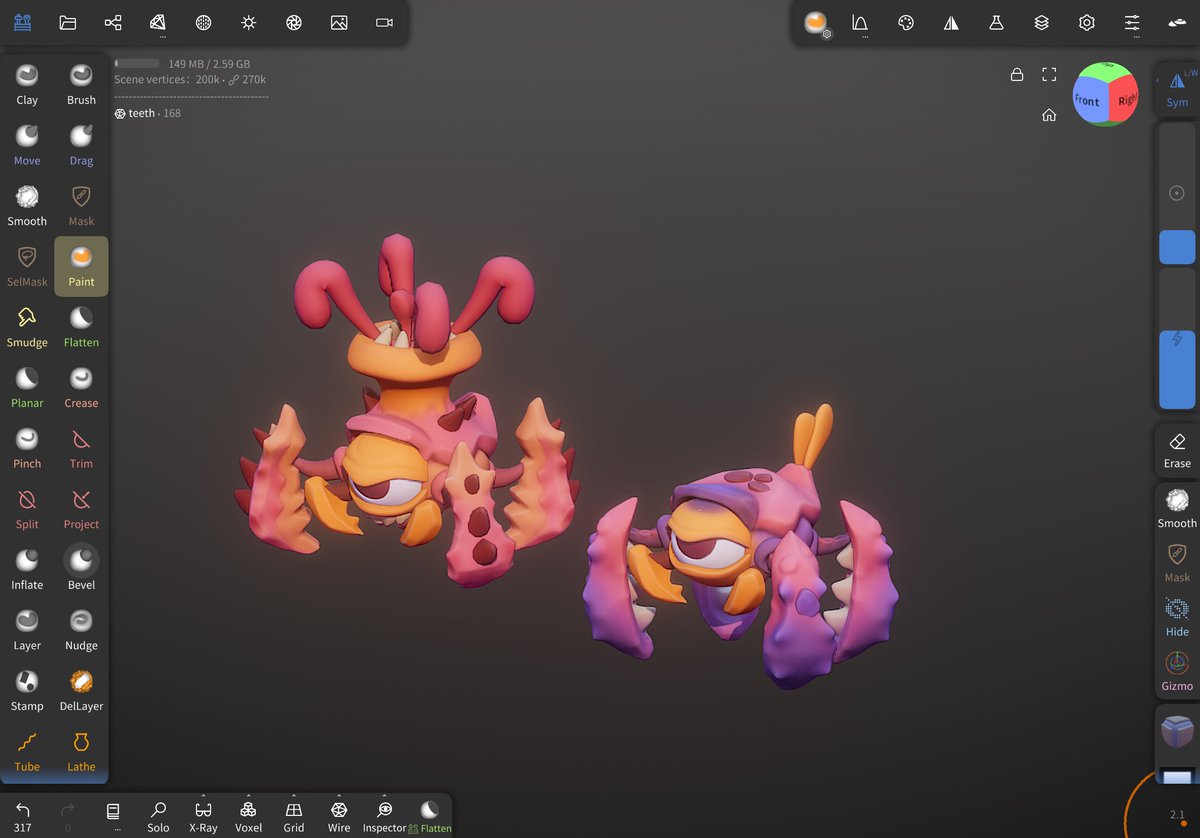Open the files folder menu
This screenshot has width=1200, height=838.
68,22
